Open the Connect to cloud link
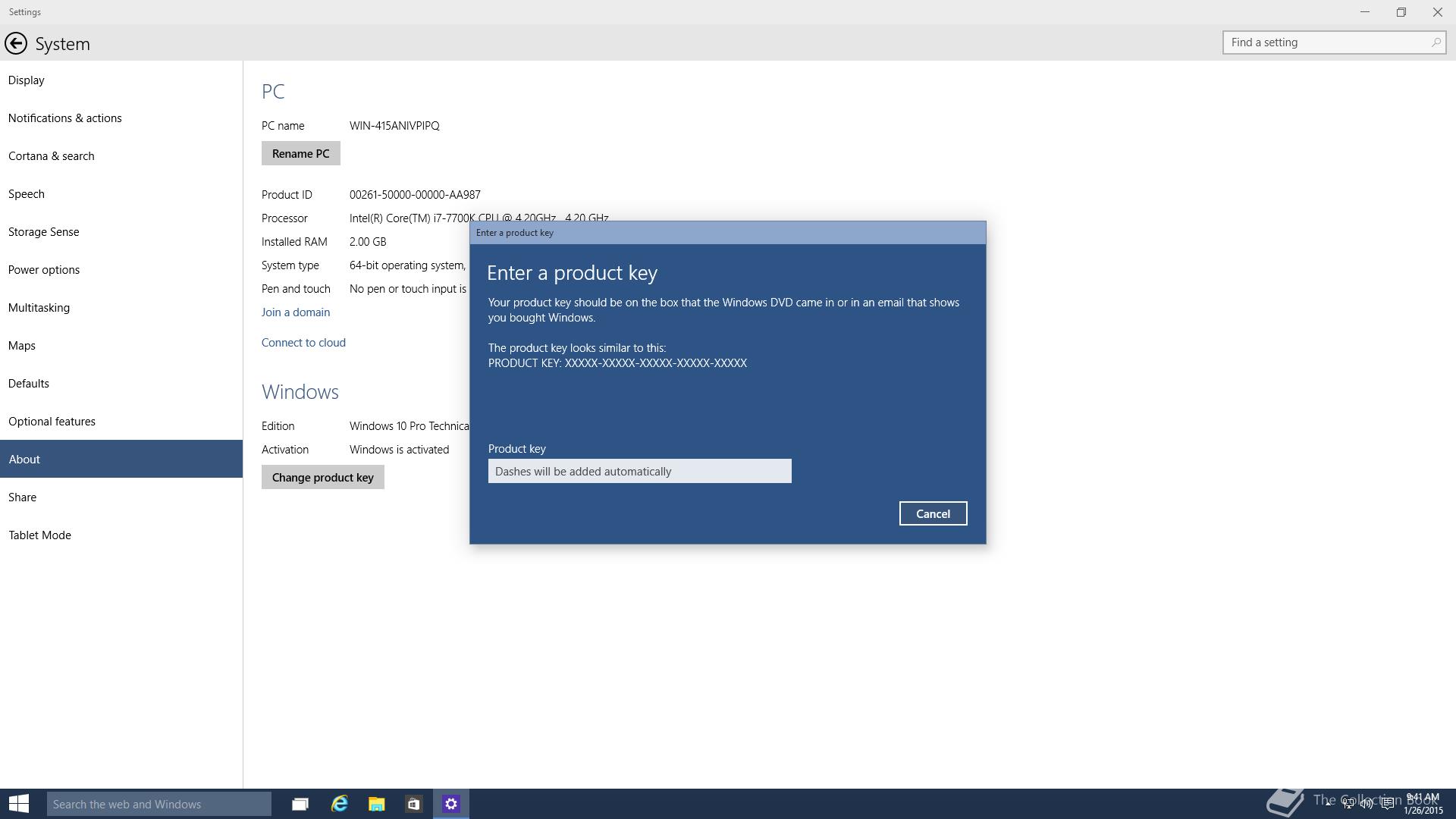This screenshot has width=1456, height=819. click(303, 342)
